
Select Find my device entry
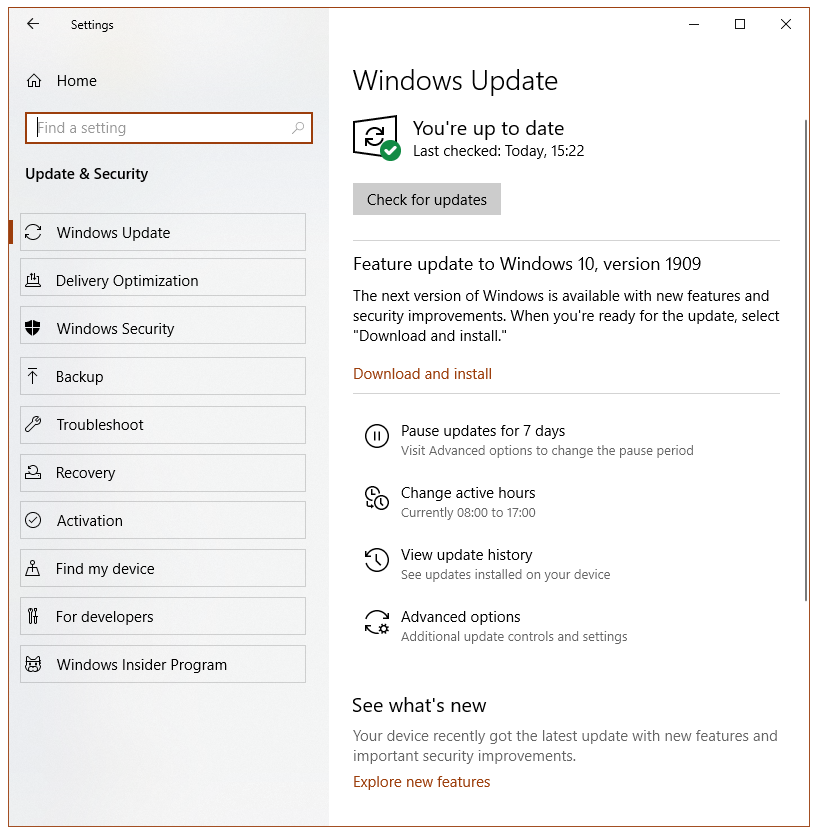click(x=163, y=568)
